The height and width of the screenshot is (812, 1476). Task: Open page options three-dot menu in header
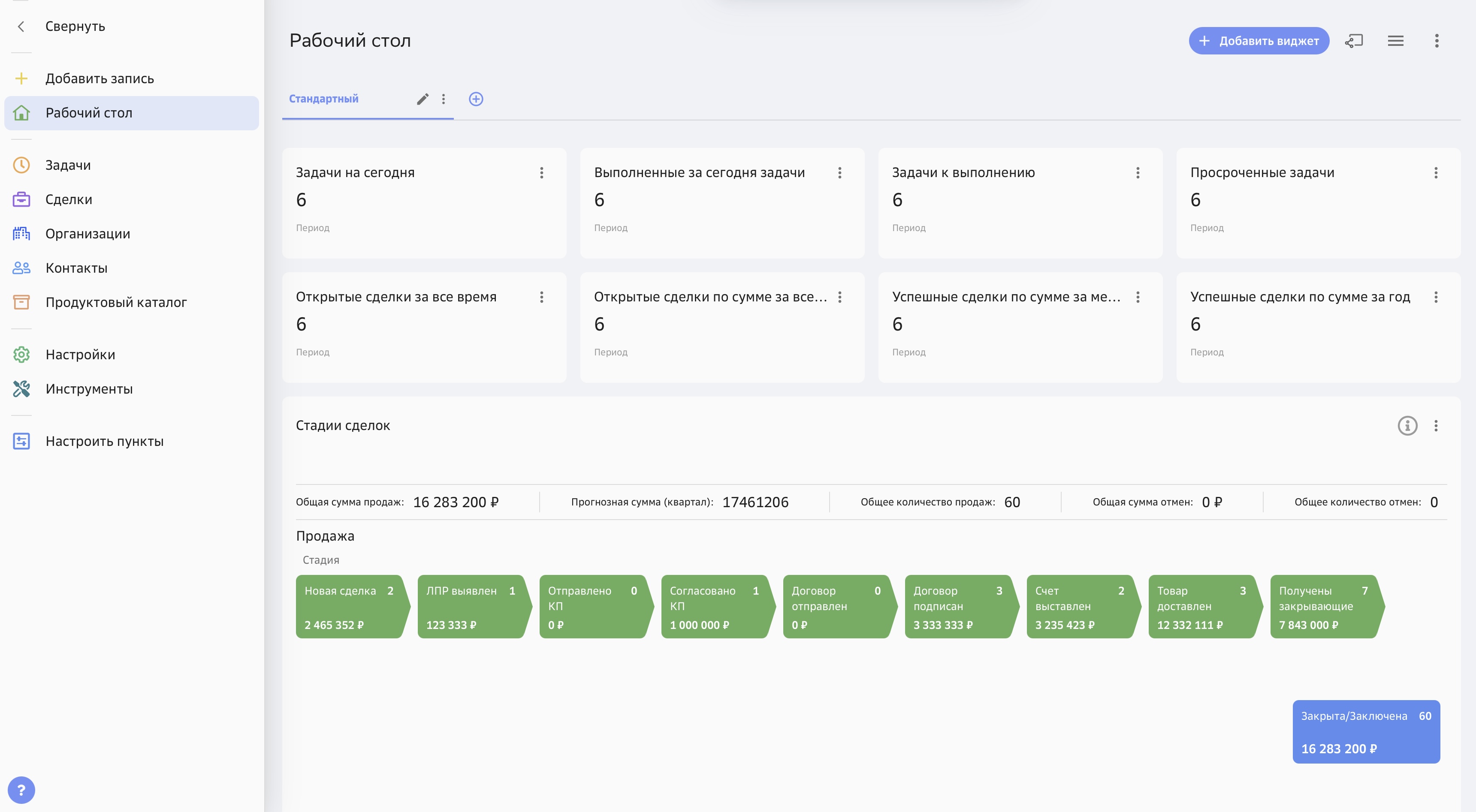pyautogui.click(x=1437, y=41)
